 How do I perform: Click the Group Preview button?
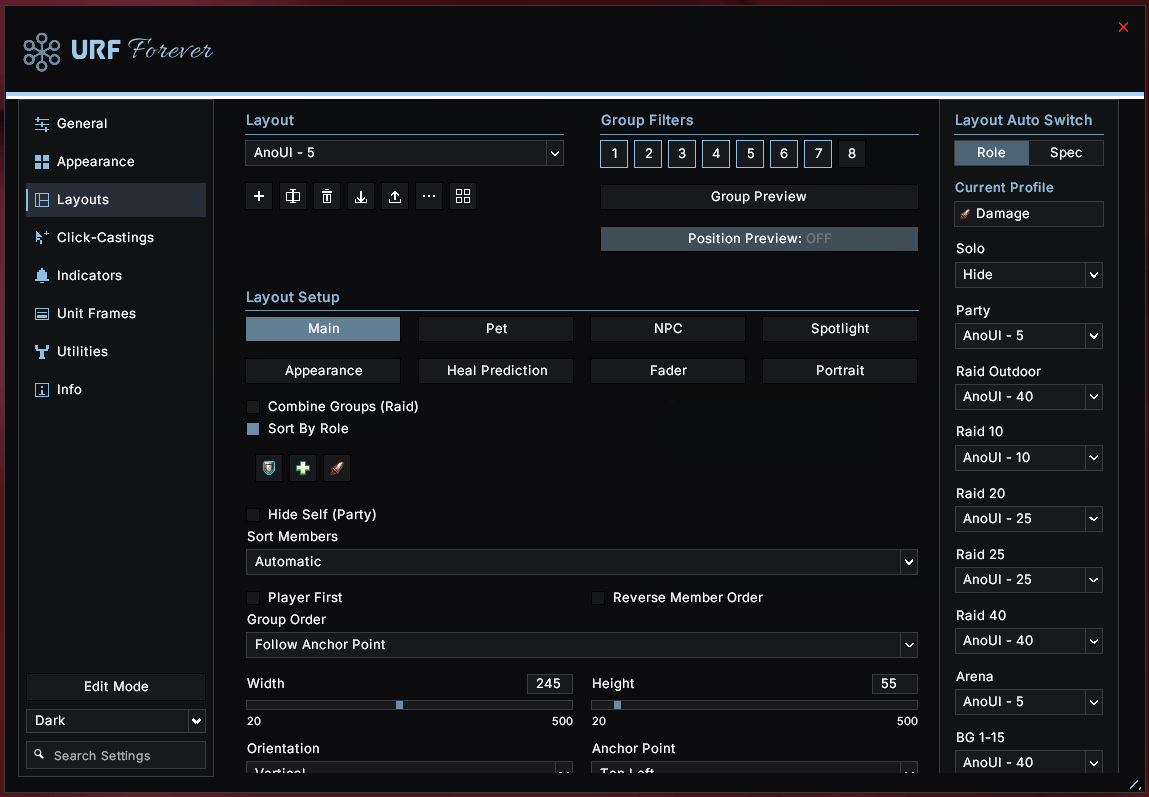point(759,197)
